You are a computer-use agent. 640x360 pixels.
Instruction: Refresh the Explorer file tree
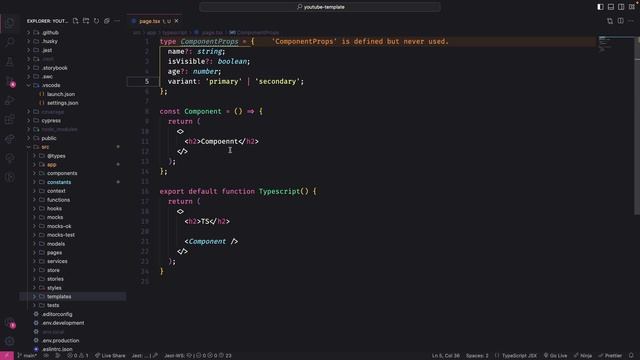[96, 21]
